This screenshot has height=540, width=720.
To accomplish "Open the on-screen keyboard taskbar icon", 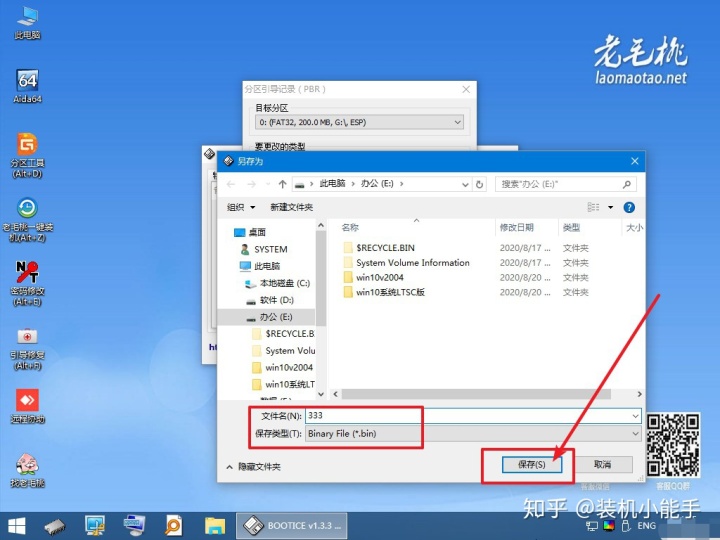I will [134, 526].
